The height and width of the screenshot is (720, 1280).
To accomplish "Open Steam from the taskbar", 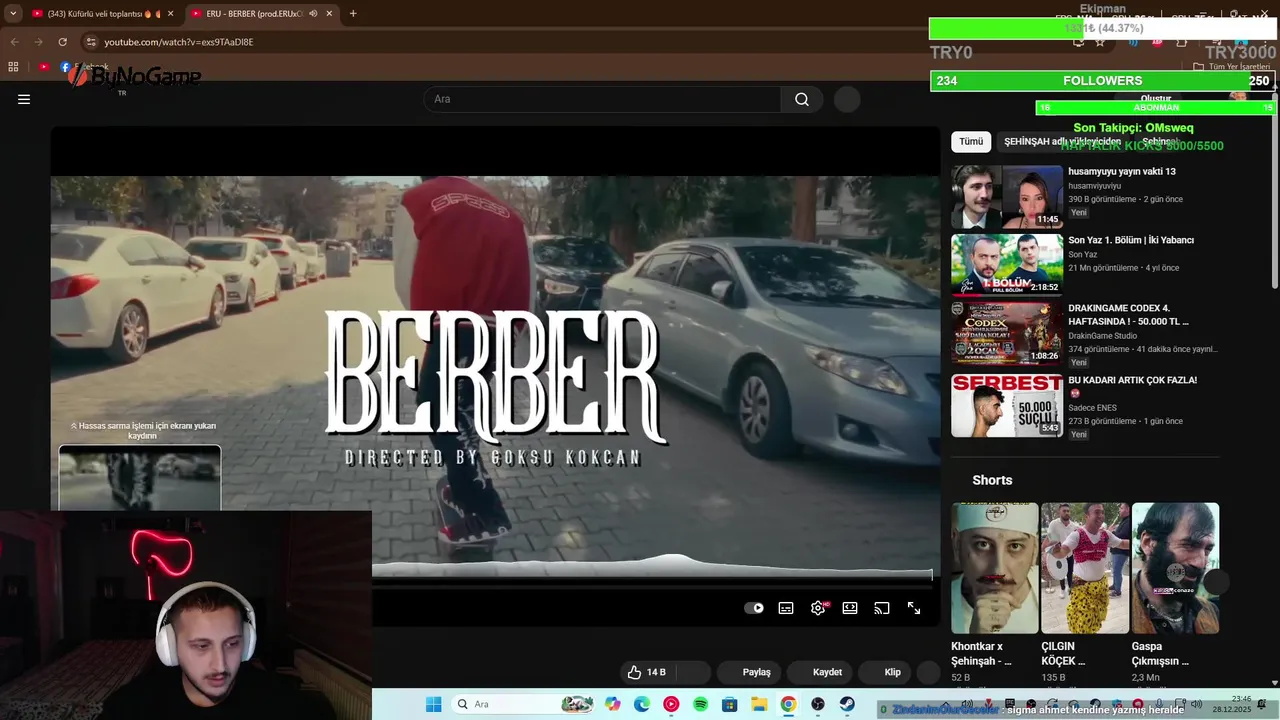I will pyautogui.click(x=847, y=704).
